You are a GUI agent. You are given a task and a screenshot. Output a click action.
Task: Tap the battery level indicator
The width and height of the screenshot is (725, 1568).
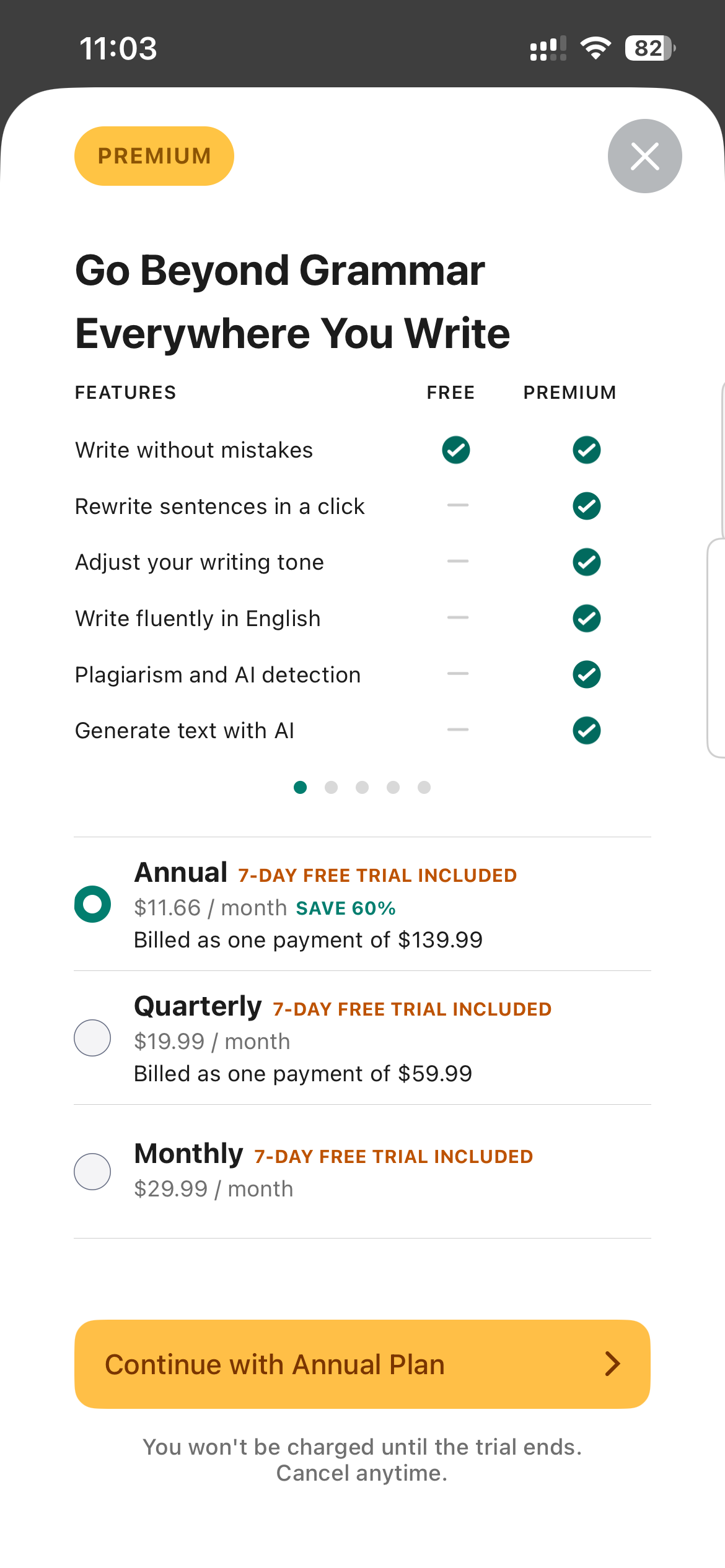[649, 48]
